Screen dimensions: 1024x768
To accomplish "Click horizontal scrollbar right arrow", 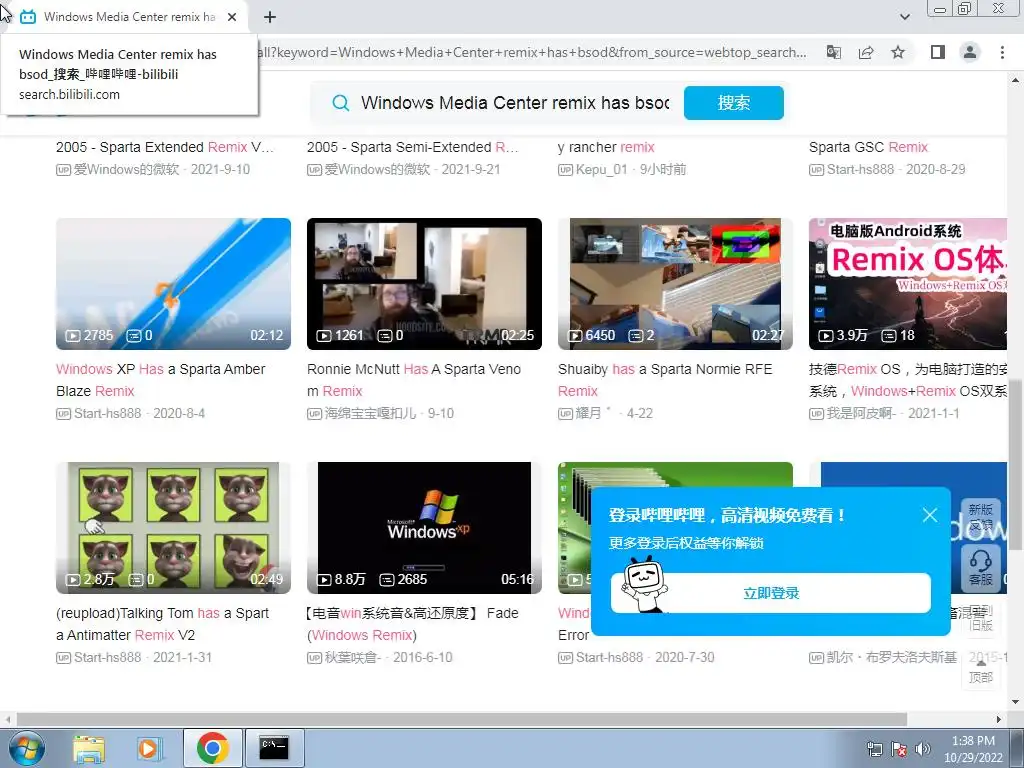I will pyautogui.click(x=999, y=719).
